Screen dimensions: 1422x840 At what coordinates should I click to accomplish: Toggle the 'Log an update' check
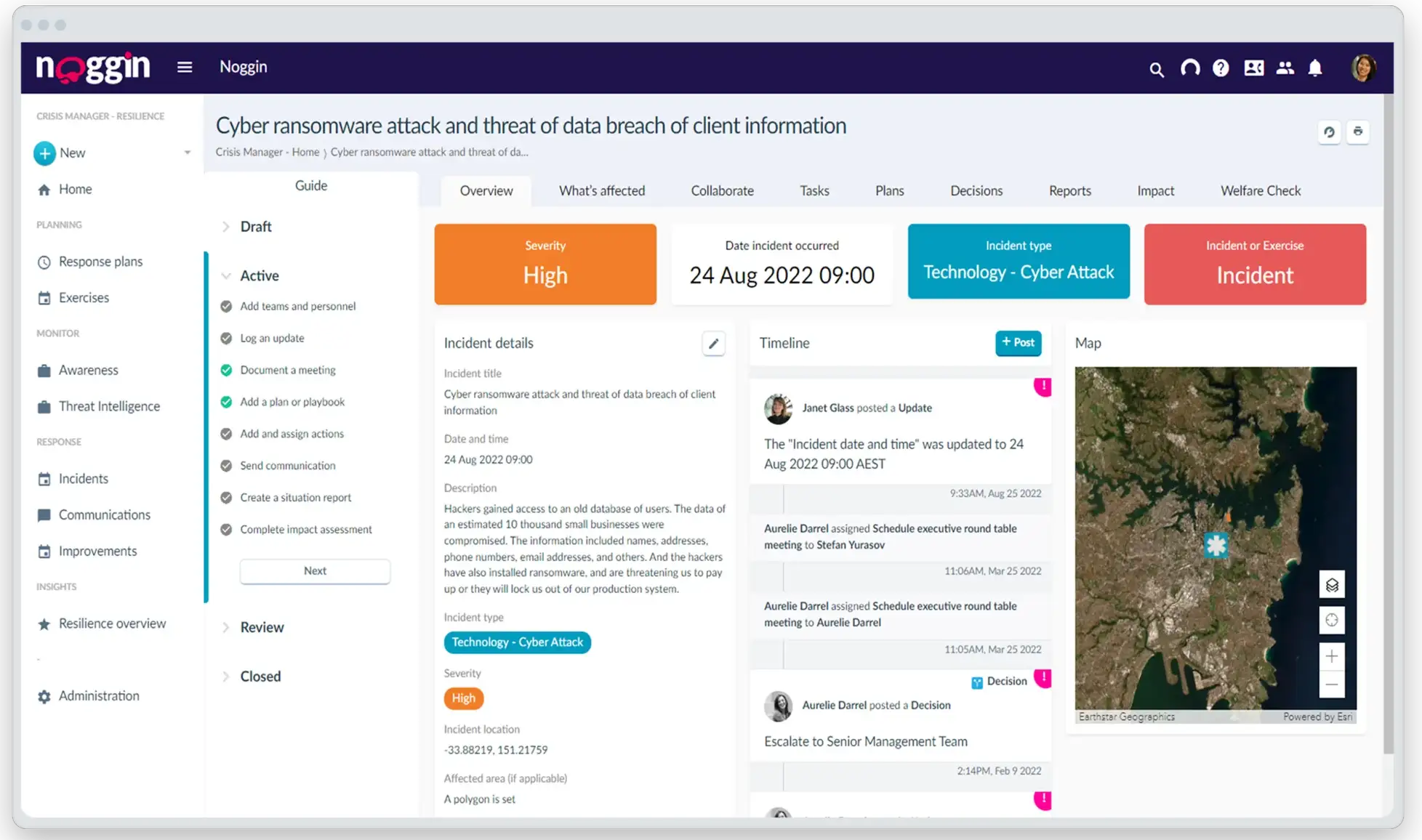click(x=226, y=339)
